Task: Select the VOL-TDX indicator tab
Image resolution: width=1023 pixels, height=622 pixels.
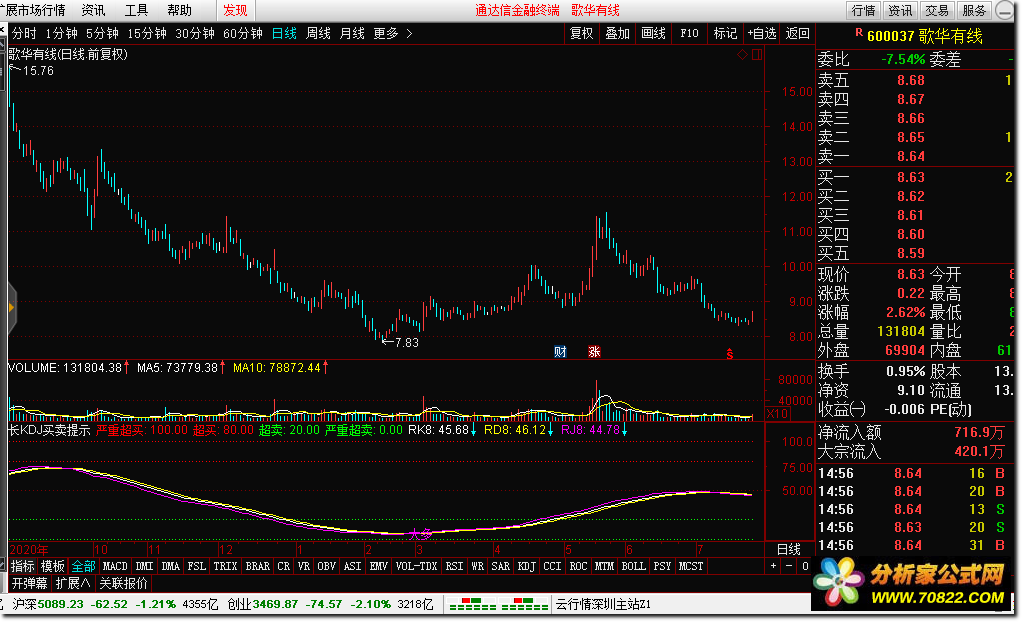Action: point(416,566)
